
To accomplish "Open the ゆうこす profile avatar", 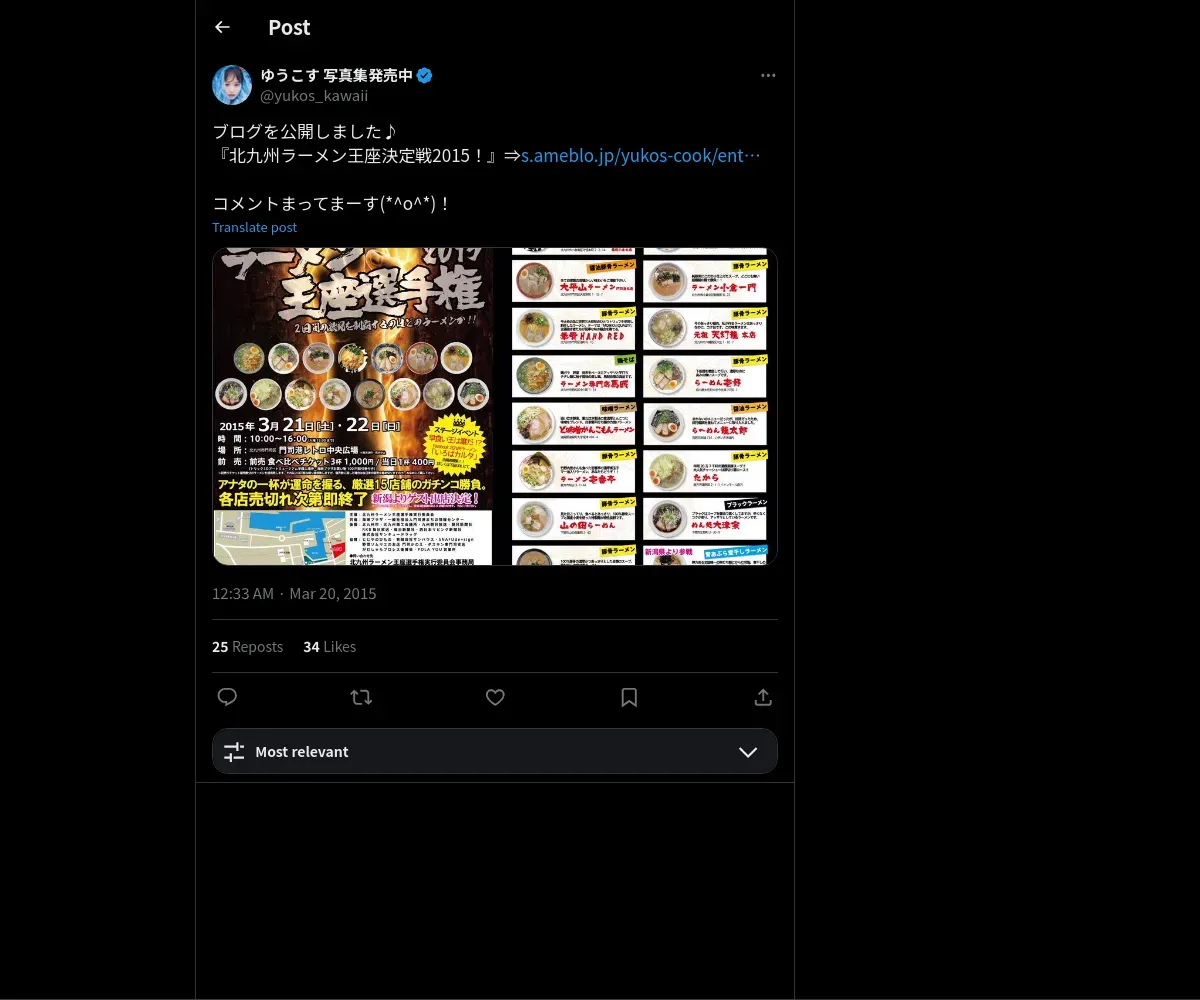I will point(232,85).
